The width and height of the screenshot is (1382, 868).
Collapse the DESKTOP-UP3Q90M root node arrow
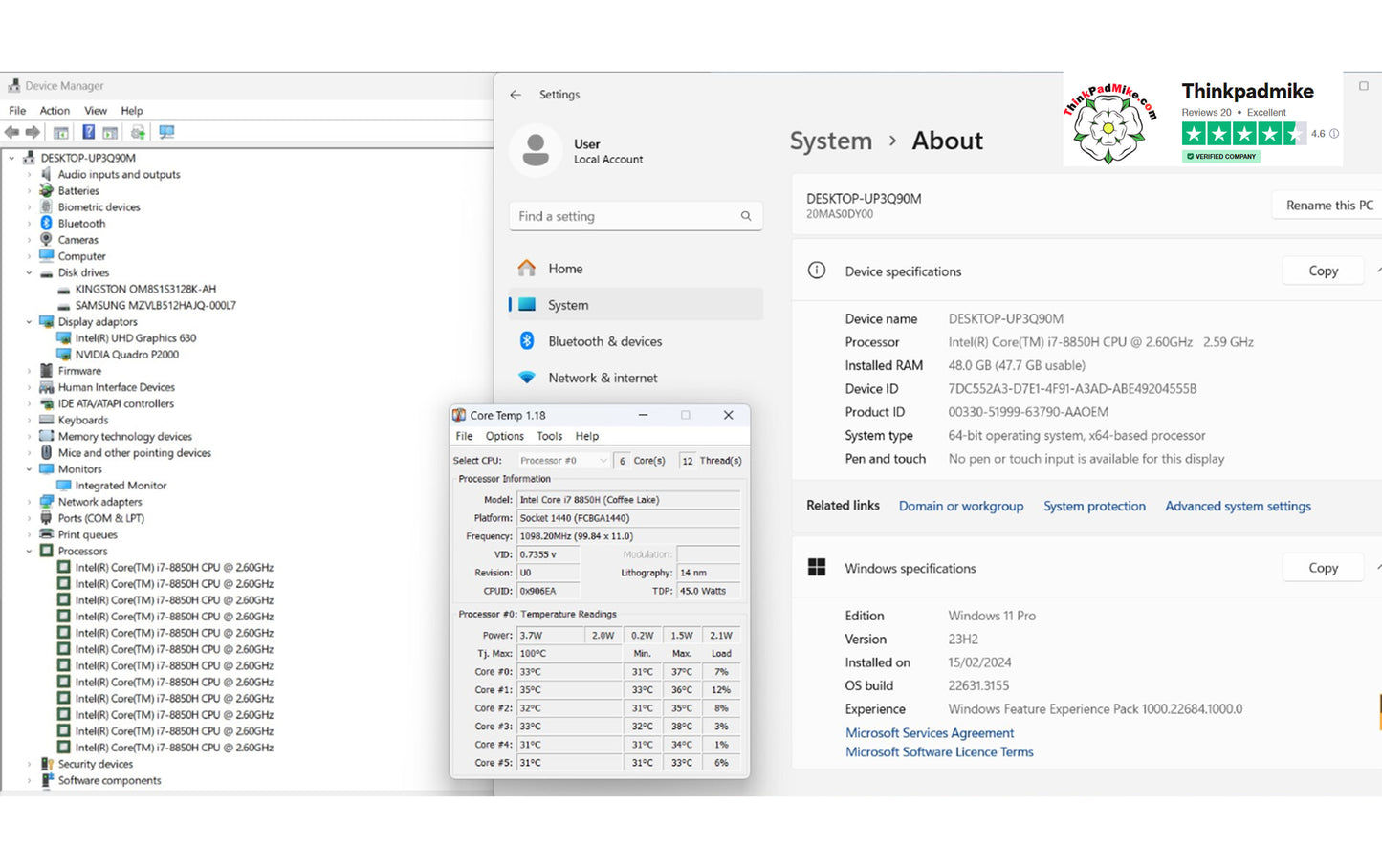point(11,158)
